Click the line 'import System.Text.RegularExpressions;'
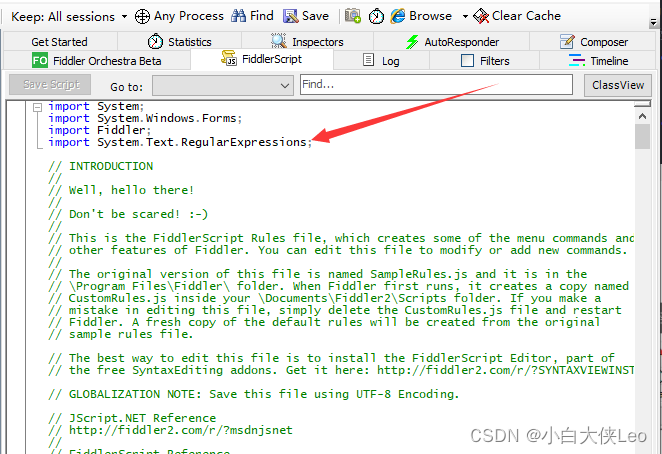The image size is (662, 454). click(180, 142)
